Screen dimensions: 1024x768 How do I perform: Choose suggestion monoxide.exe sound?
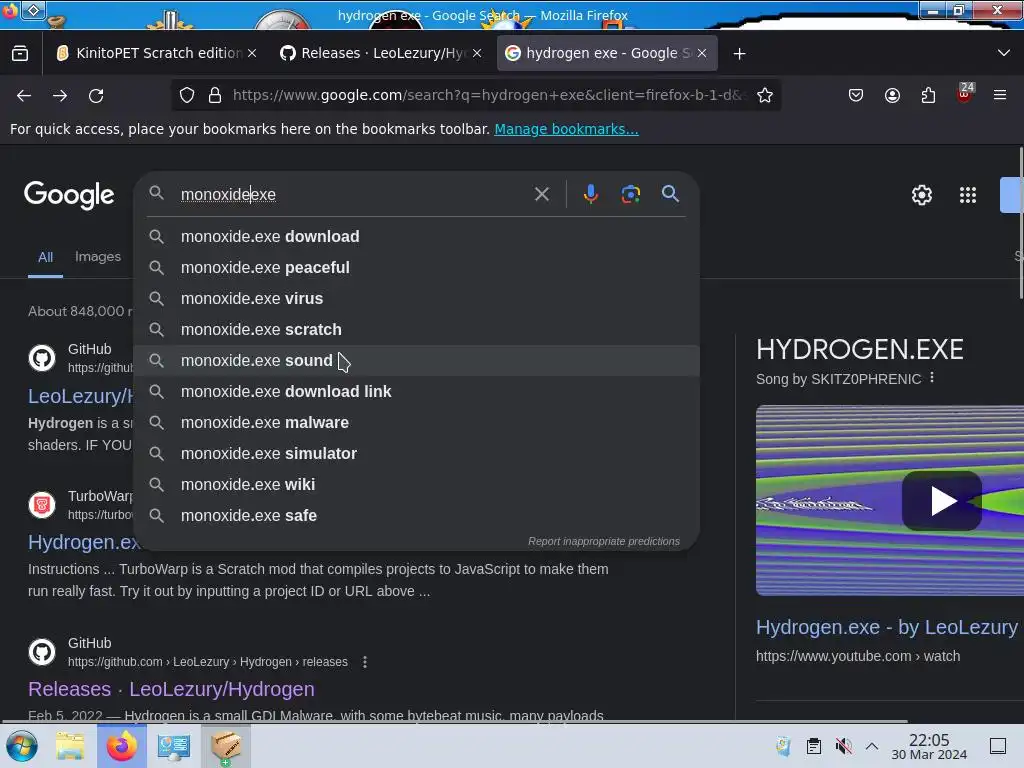pos(417,360)
